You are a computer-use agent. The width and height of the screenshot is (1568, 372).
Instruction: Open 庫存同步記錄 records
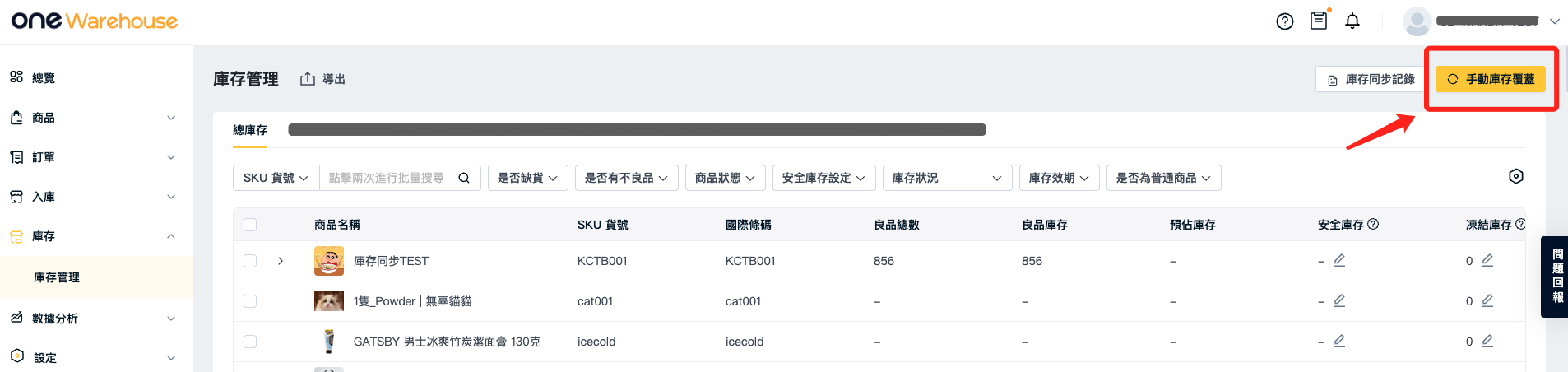pos(1371,79)
